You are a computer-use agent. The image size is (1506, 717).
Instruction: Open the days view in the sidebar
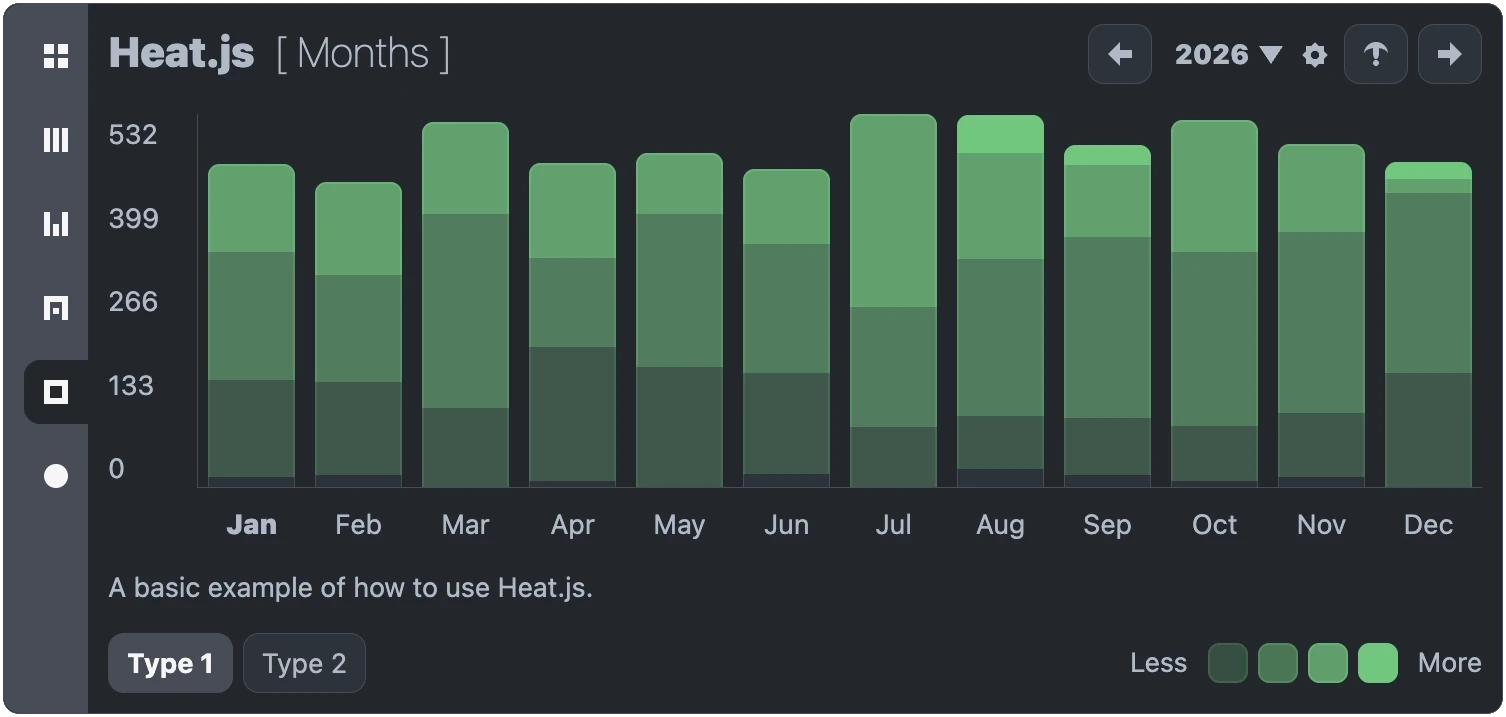(55, 308)
